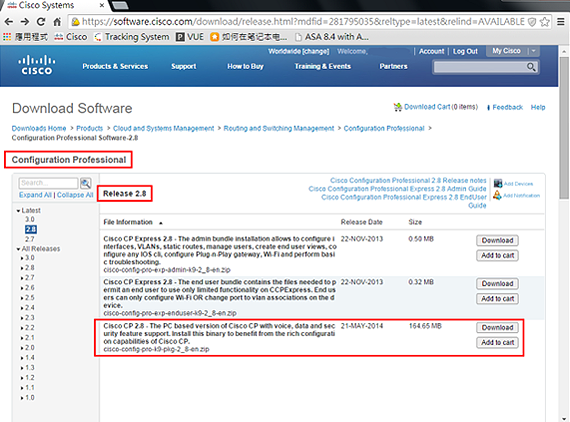Click the download cart icon
The image size is (570, 422).
coord(397,107)
